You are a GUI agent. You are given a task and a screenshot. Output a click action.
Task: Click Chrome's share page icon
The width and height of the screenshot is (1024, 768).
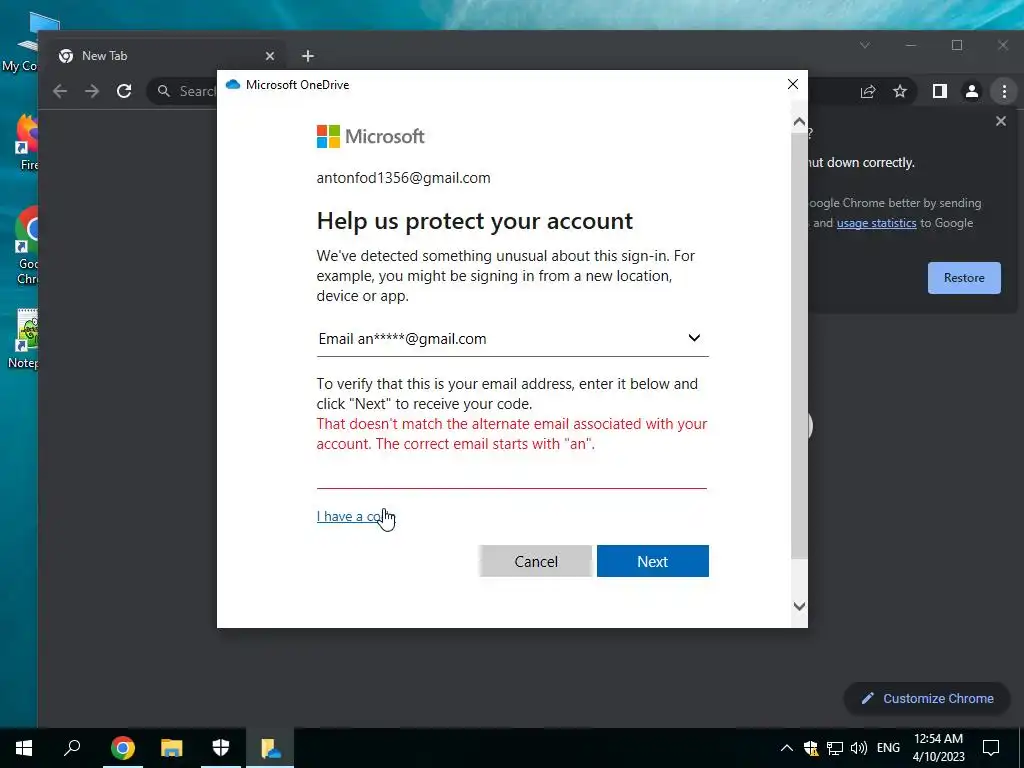tap(868, 91)
